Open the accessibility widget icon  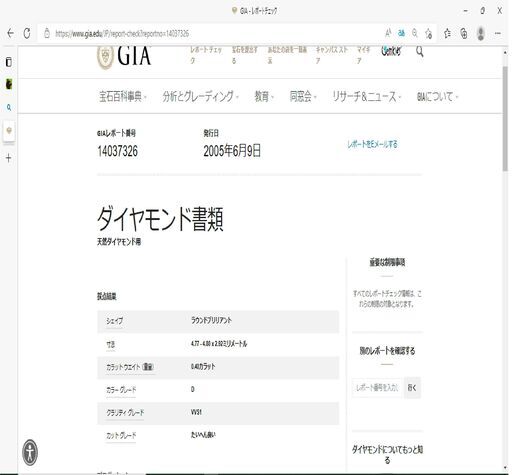click(30, 453)
